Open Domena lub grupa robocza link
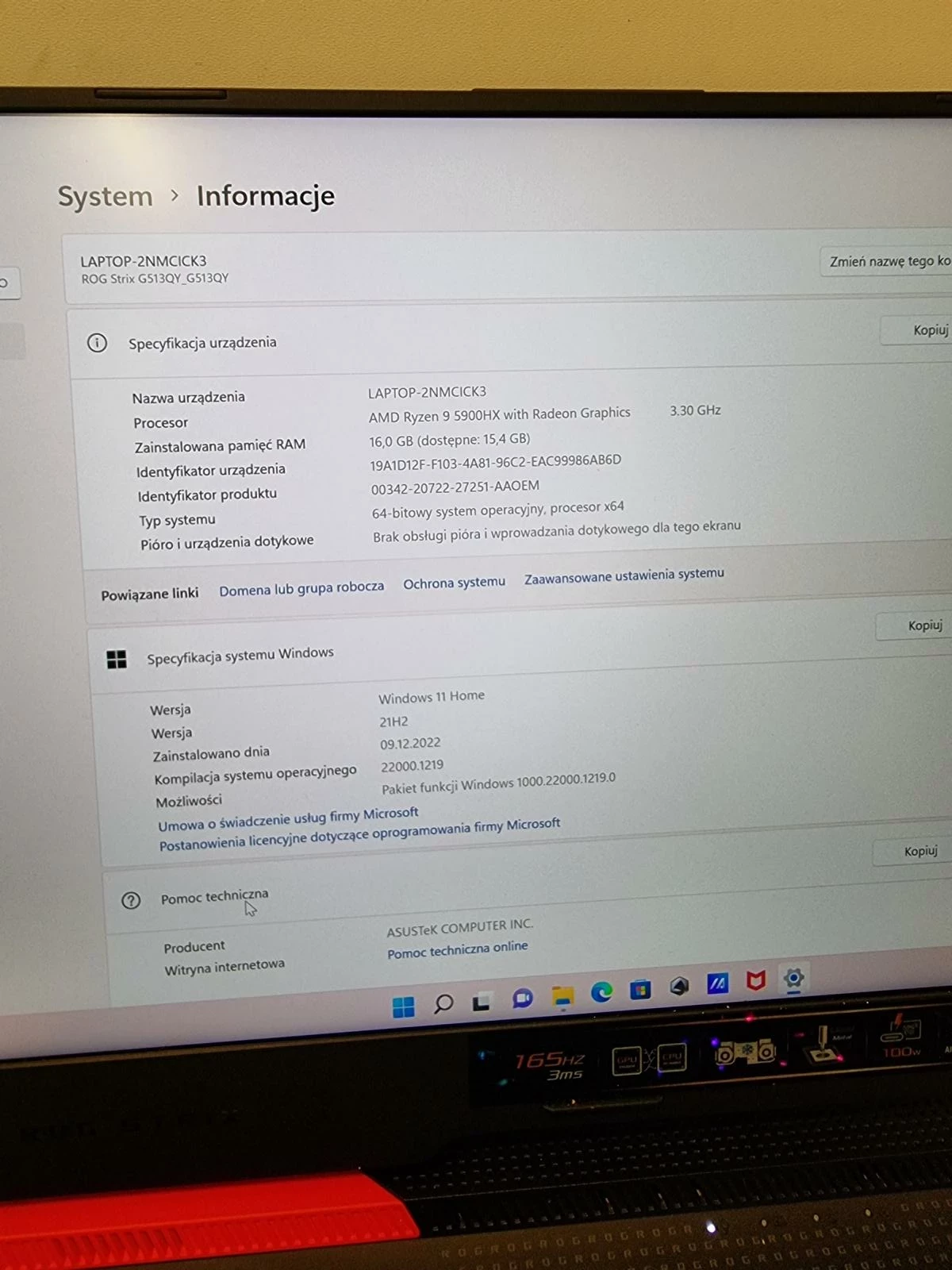Screen dimensions: 952x1270 pos(301,588)
